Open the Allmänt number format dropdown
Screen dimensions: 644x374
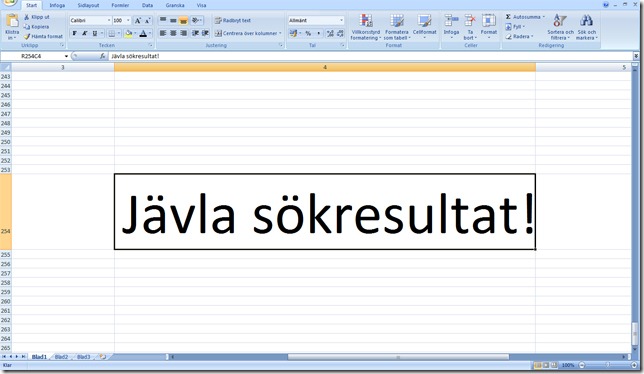(x=341, y=21)
